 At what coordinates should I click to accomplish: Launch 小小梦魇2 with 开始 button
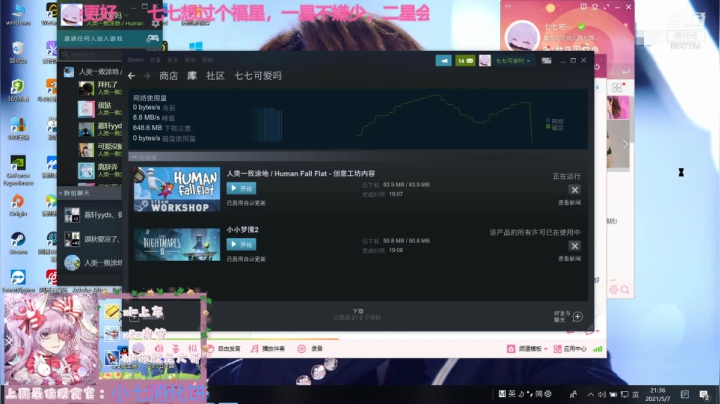(242, 244)
